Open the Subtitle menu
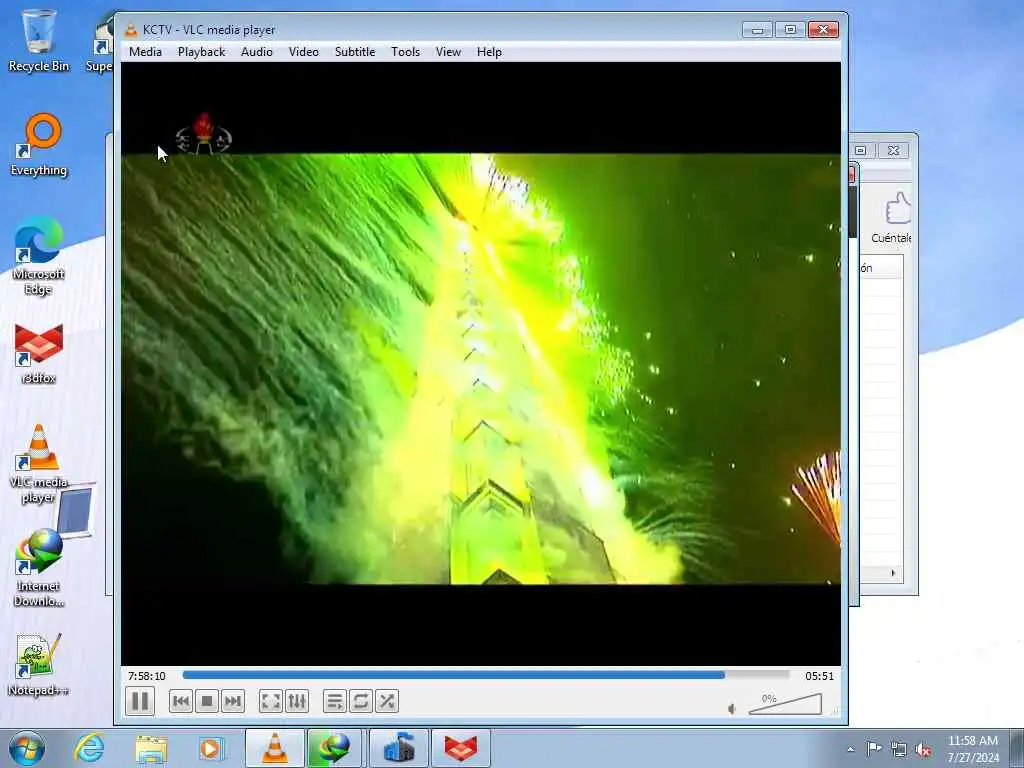 coord(355,52)
